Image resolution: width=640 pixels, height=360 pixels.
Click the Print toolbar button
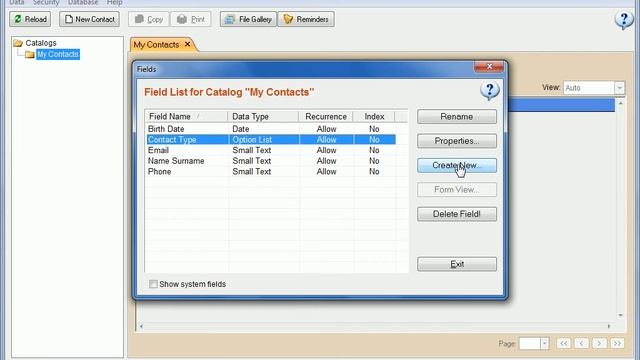[x=191, y=19]
